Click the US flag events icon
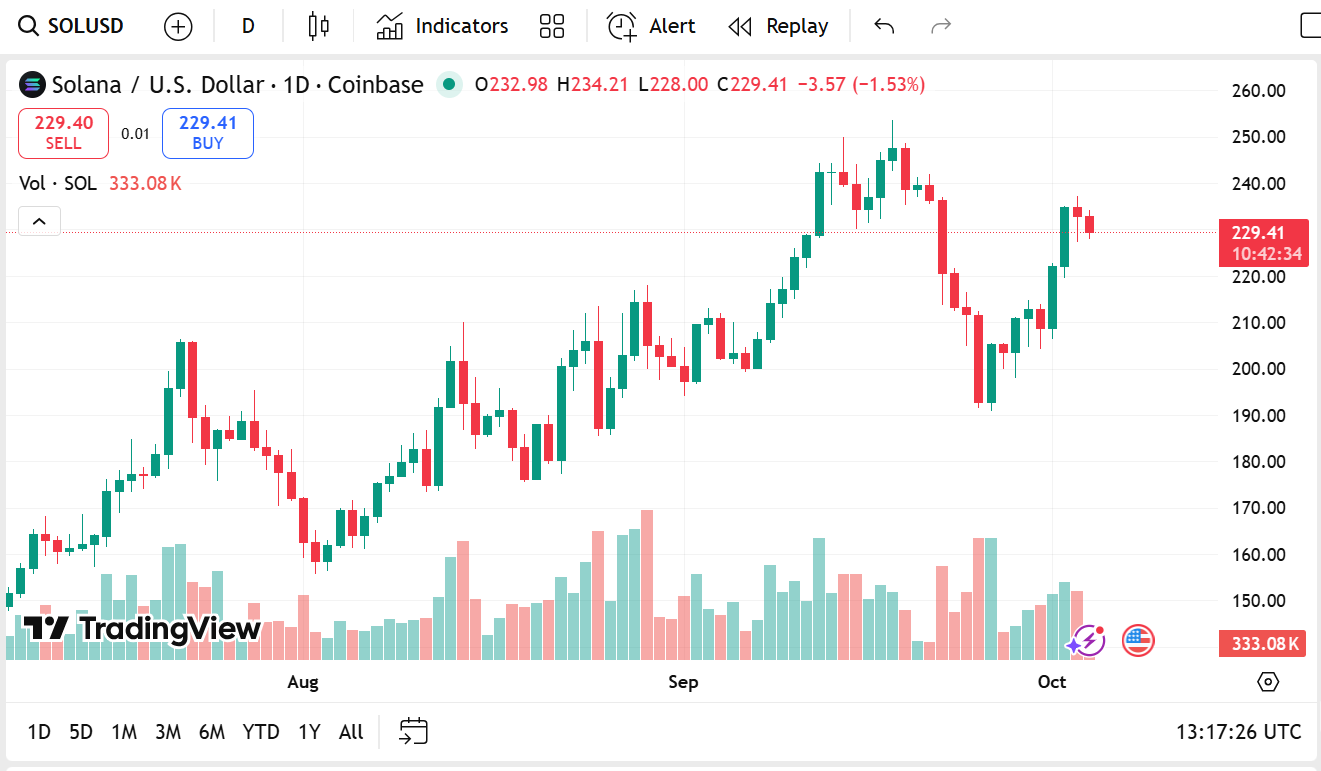 [x=1138, y=640]
